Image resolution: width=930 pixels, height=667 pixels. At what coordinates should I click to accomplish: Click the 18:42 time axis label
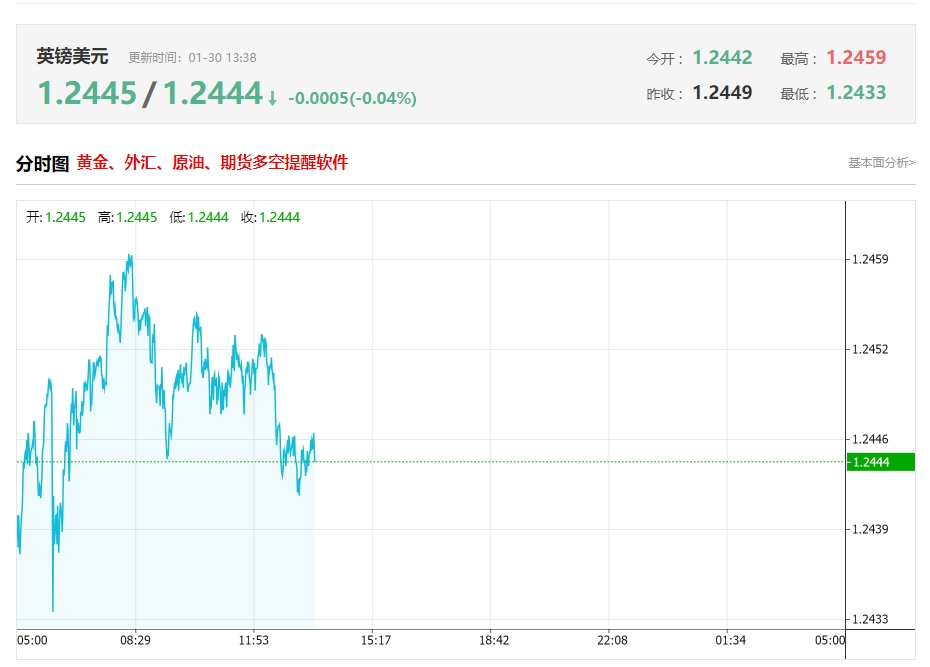494,640
